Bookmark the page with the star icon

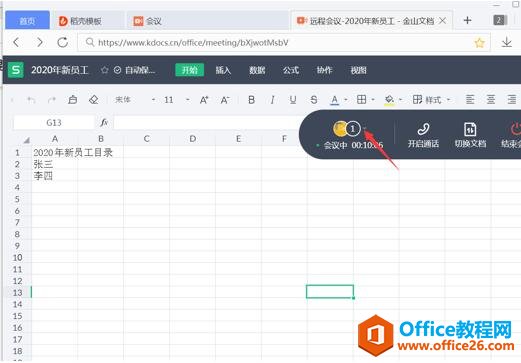point(479,43)
